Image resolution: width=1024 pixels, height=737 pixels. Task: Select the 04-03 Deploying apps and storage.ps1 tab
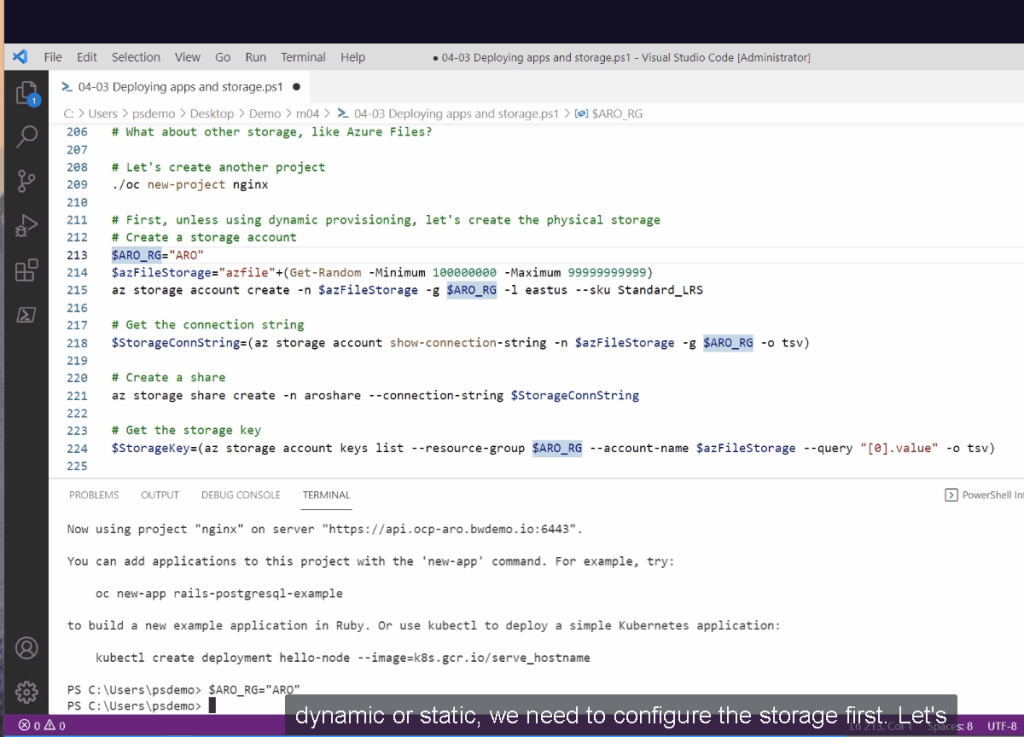pyautogui.click(x=180, y=87)
